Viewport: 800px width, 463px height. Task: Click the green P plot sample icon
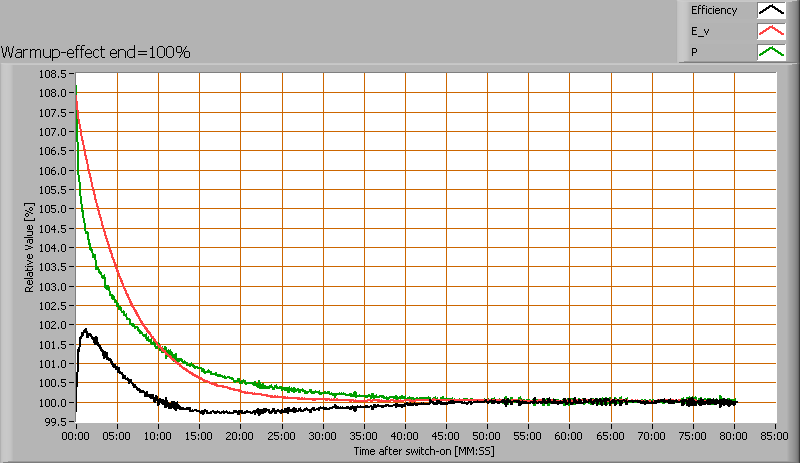click(769, 52)
